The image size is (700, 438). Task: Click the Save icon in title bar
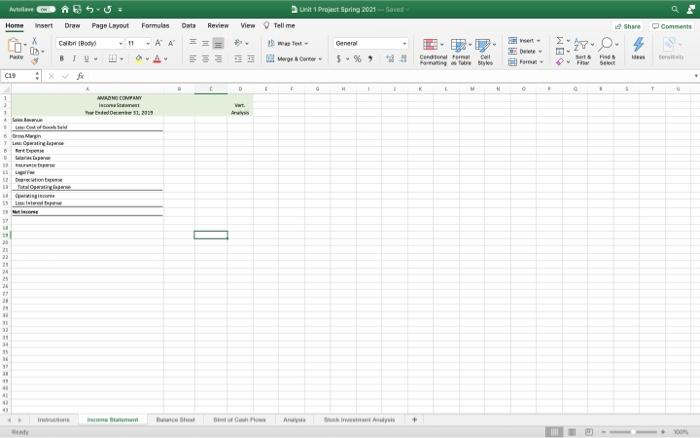coord(77,9)
